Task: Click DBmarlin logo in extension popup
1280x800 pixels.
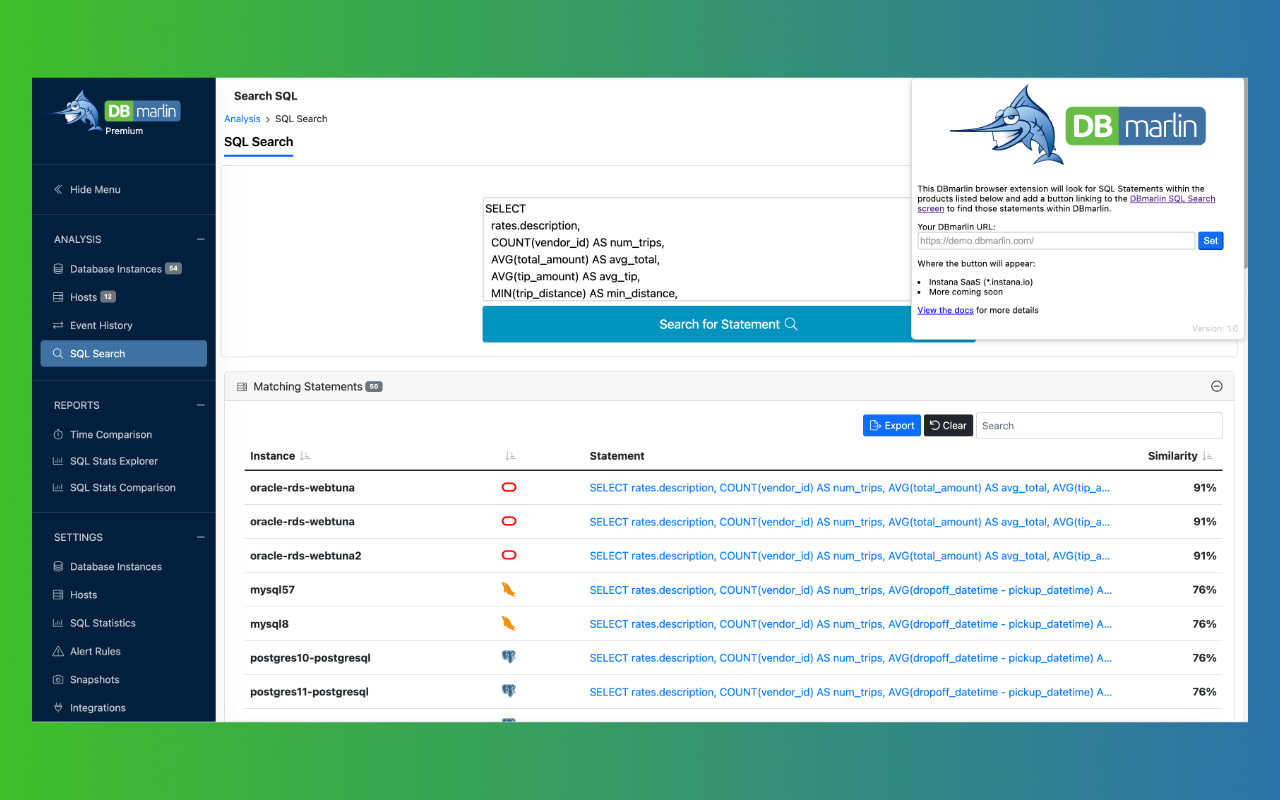Action: pyautogui.click(x=1077, y=125)
